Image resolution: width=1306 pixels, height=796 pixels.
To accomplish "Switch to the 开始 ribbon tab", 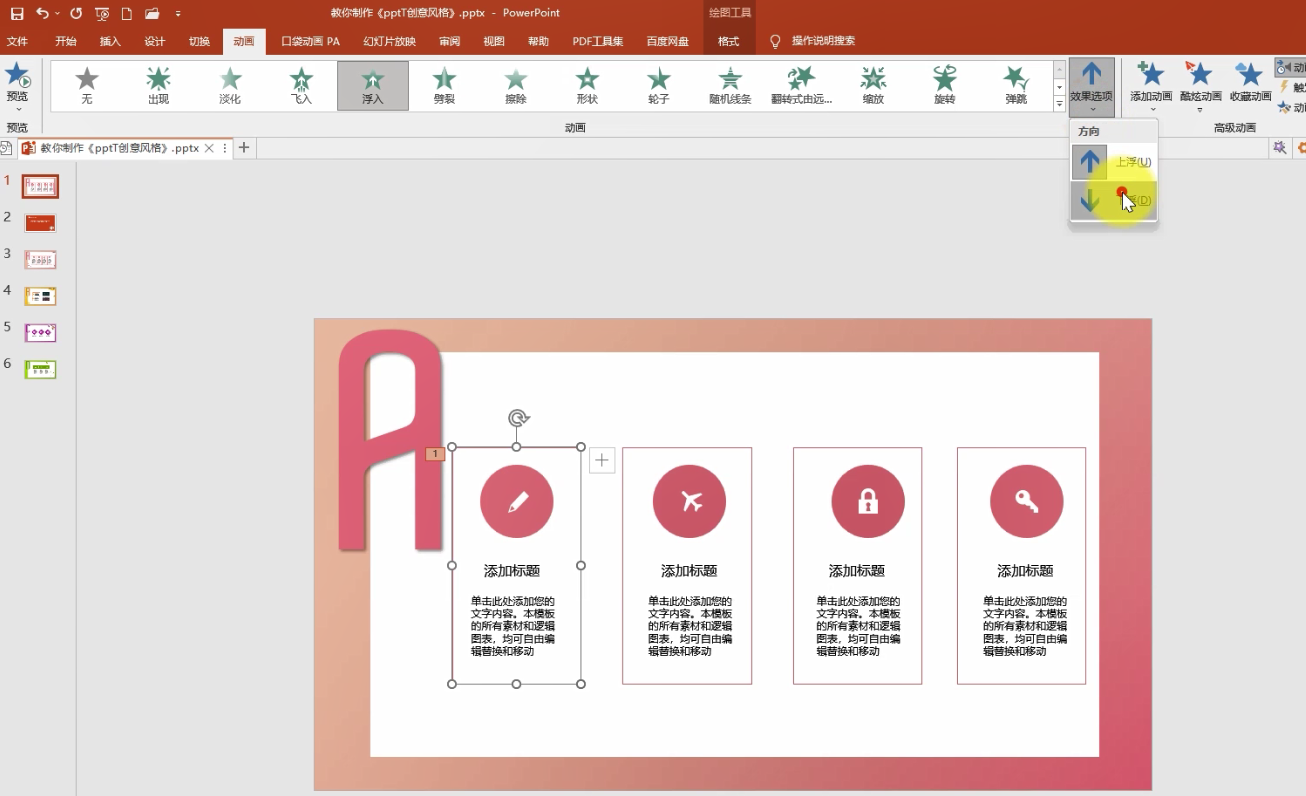I will (x=66, y=41).
